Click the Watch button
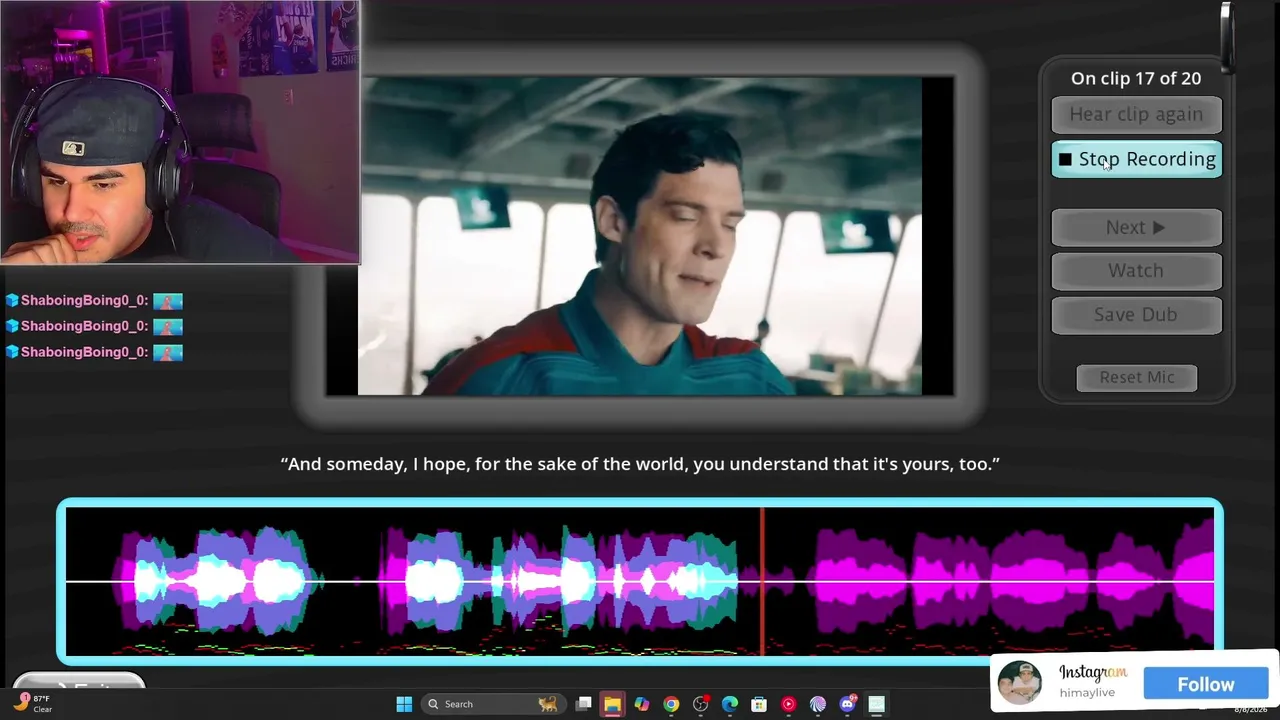Viewport: 1280px width, 720px height. click(1136, 270)
